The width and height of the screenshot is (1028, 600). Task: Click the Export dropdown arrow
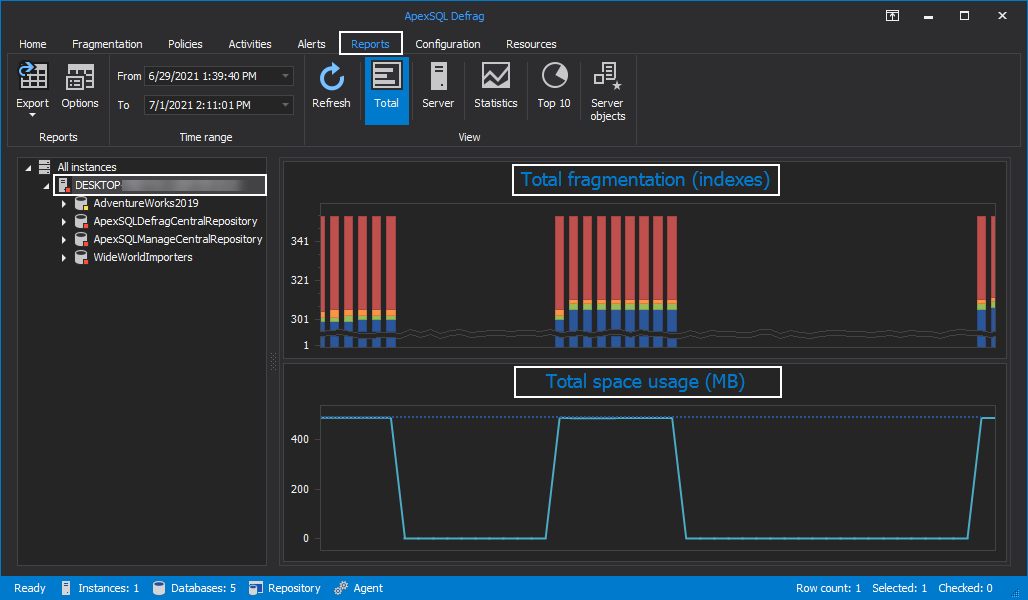click(x=32, y=115)
